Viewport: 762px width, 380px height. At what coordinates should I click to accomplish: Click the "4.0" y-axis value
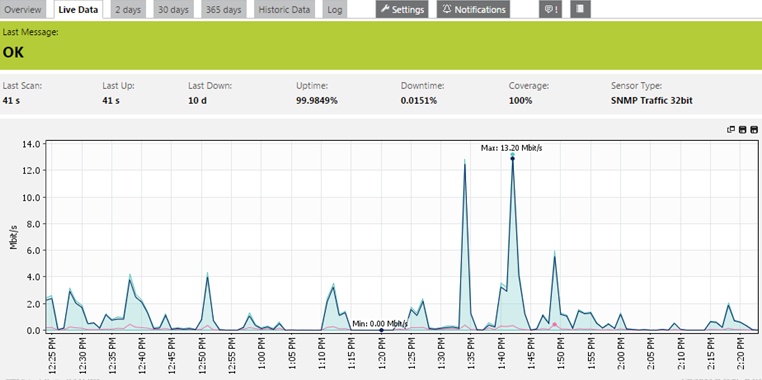(34, 277)
